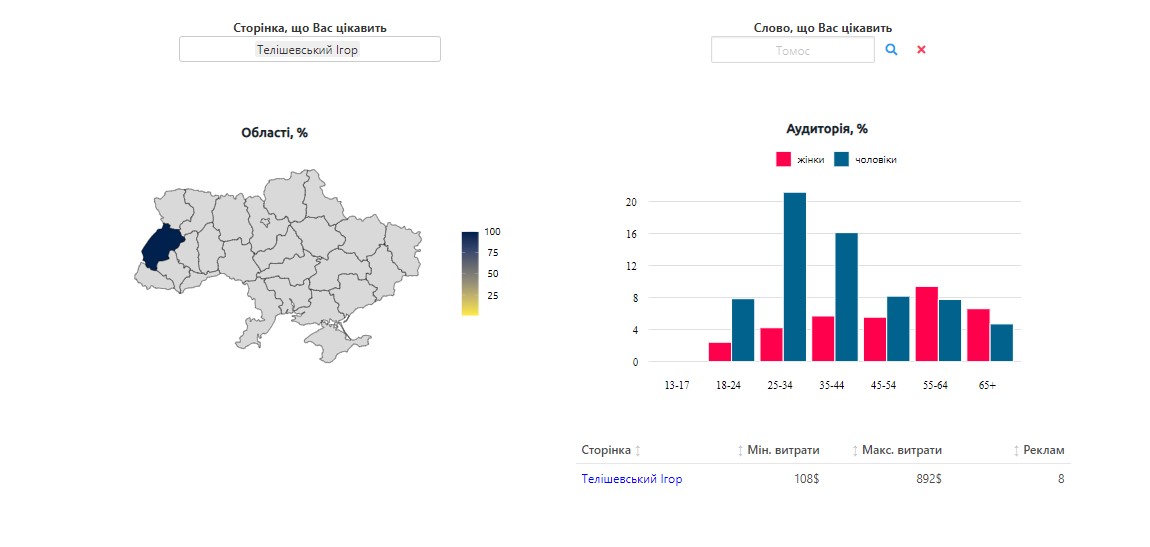Click the Томос word input field
Image resolution: width=1150 pixels, height=547 pixels.
[x=792, y=50]
